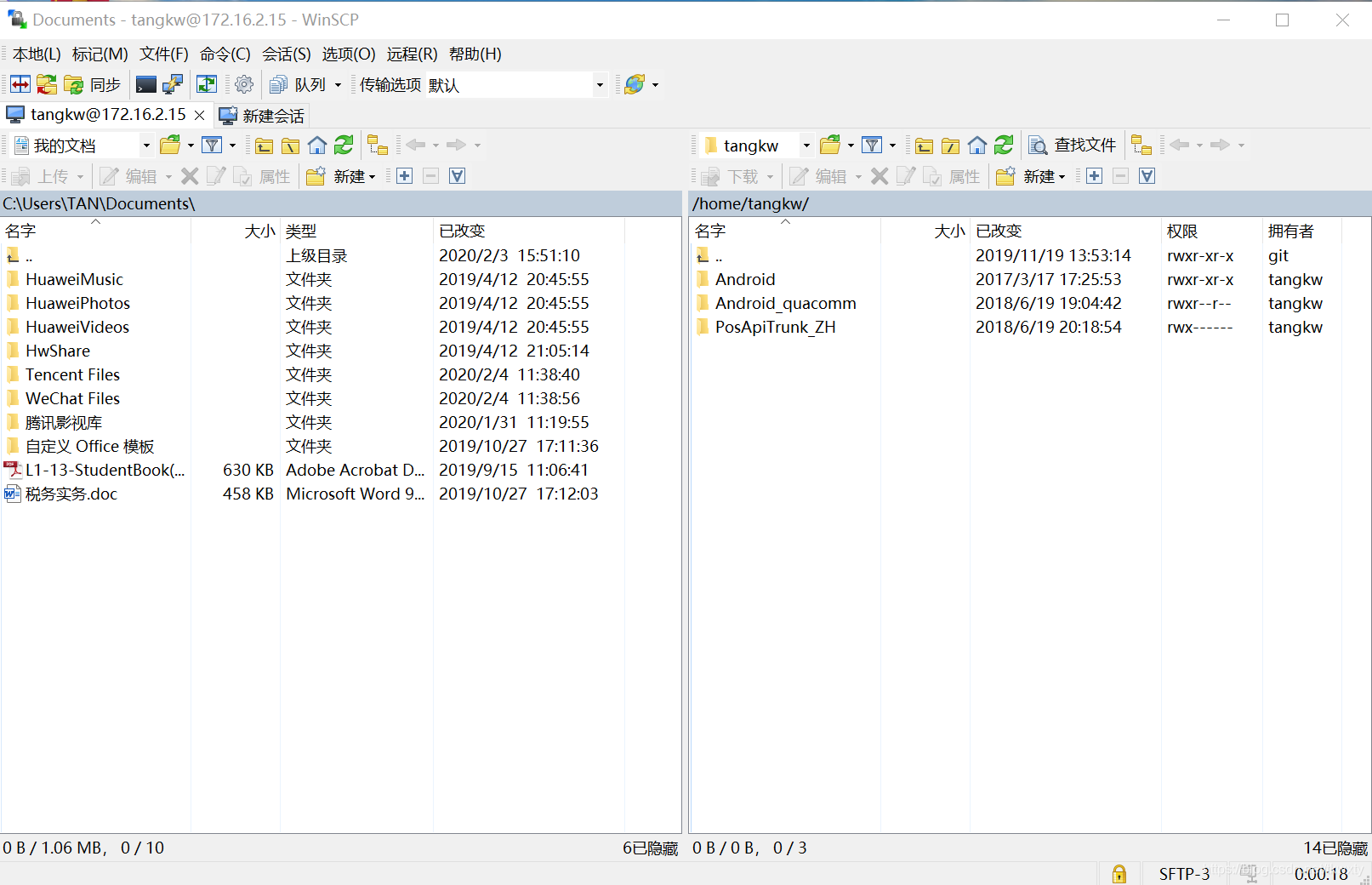Go to local parent directory icon
This screenshot has height=885, width=1372.
[264, 146]
